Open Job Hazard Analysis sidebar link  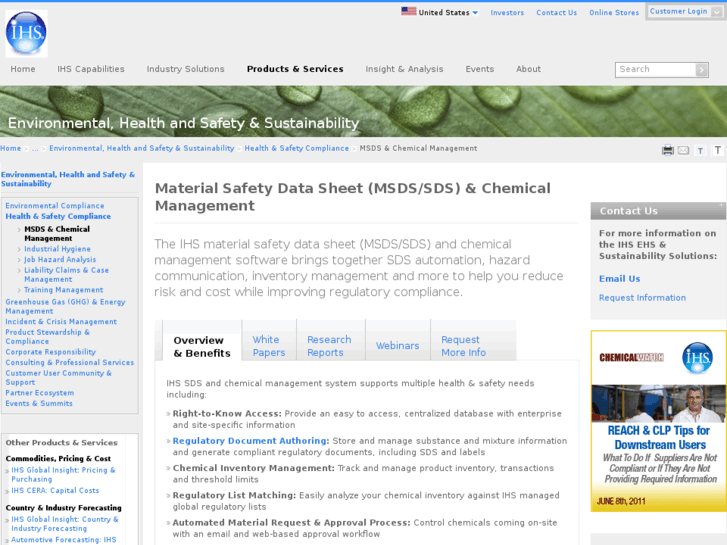(x=60, y=260)
